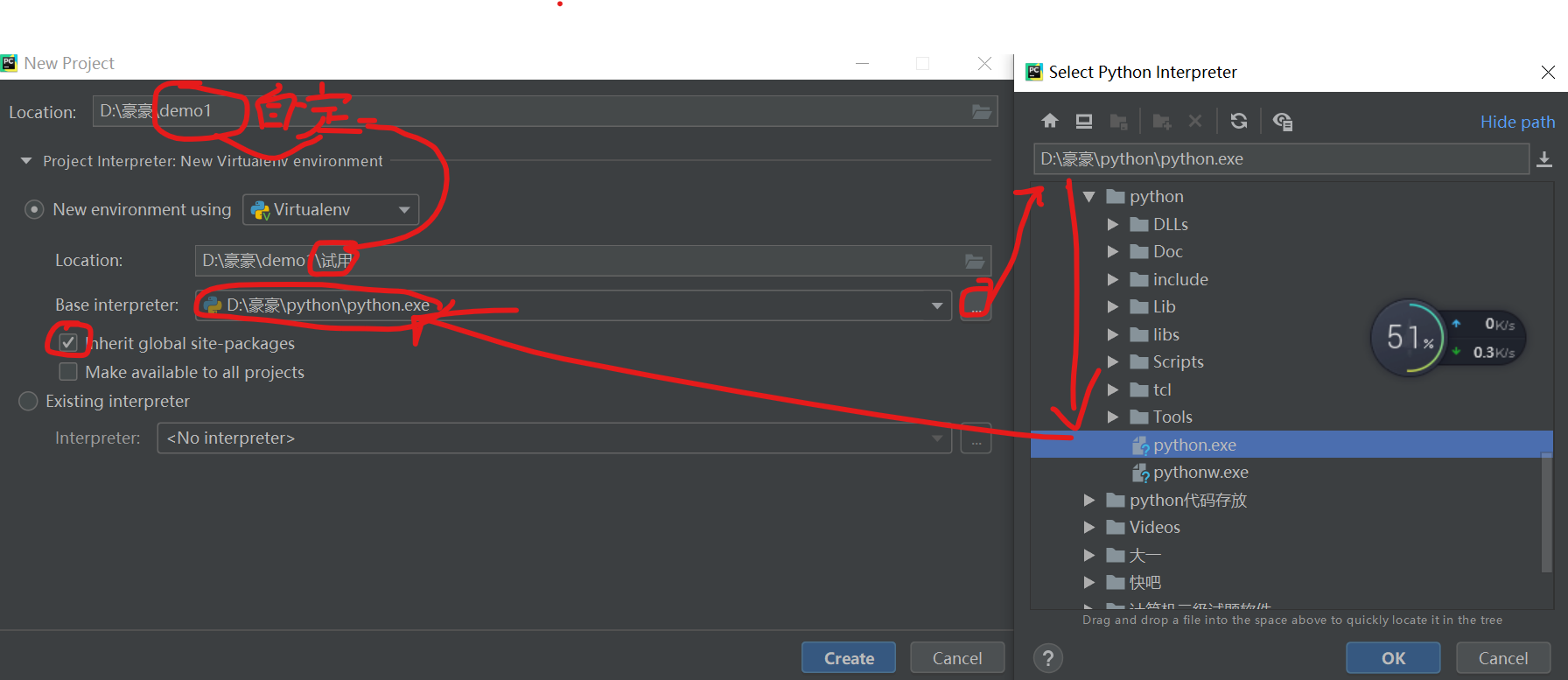Expand the Videos folder
This screenshot has width=1568, height=680.
(1089, 528)
